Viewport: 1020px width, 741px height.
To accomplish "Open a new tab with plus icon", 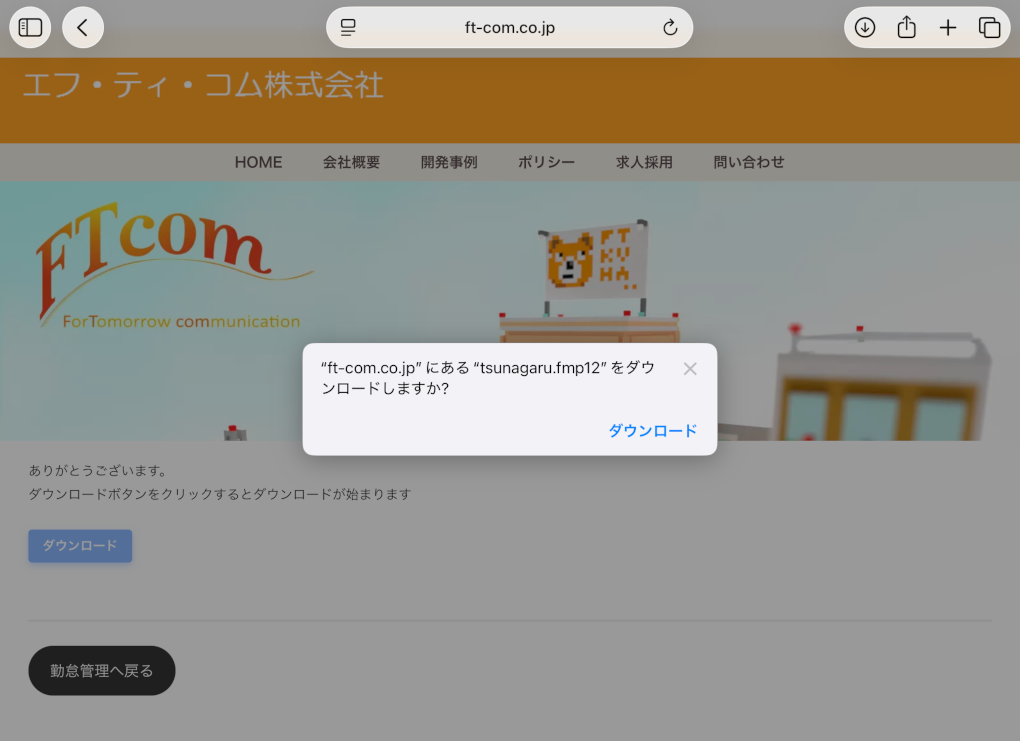I will point(948,28).
